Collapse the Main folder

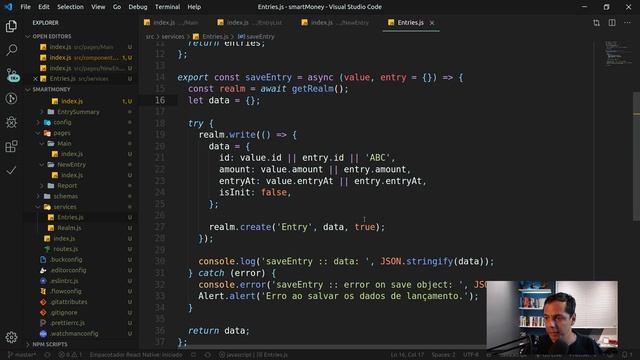coord(64,144)
